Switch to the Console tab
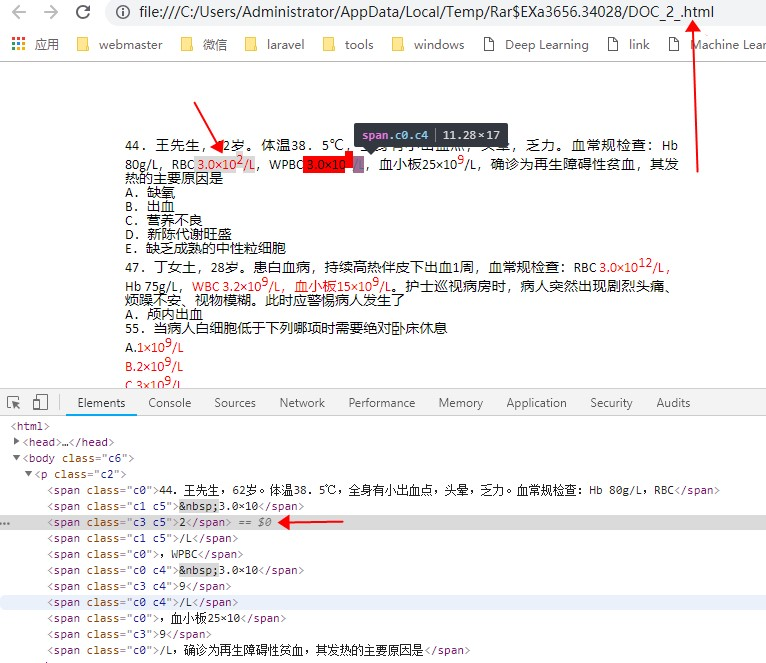Image resolution: width=766 pixels, height=663 pixels. pos(170,403)
